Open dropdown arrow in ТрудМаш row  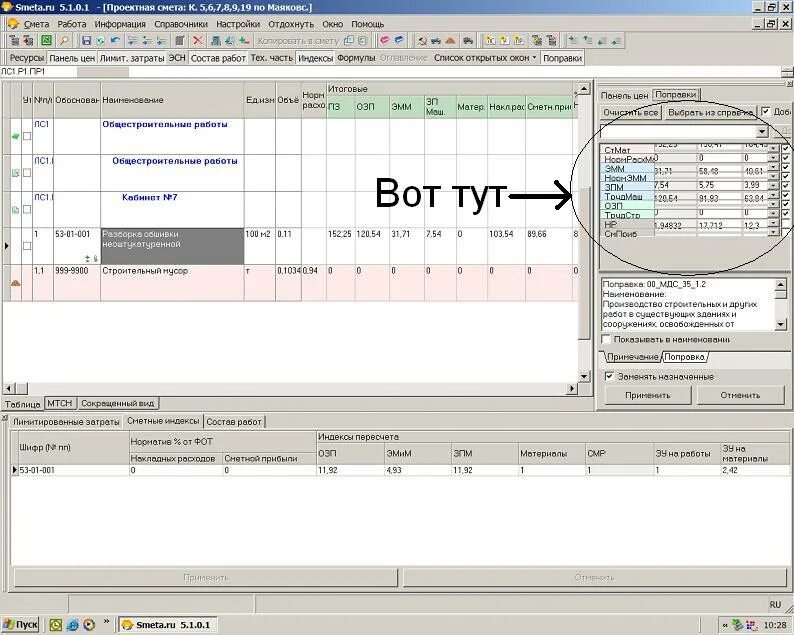(x=773, y=195)
